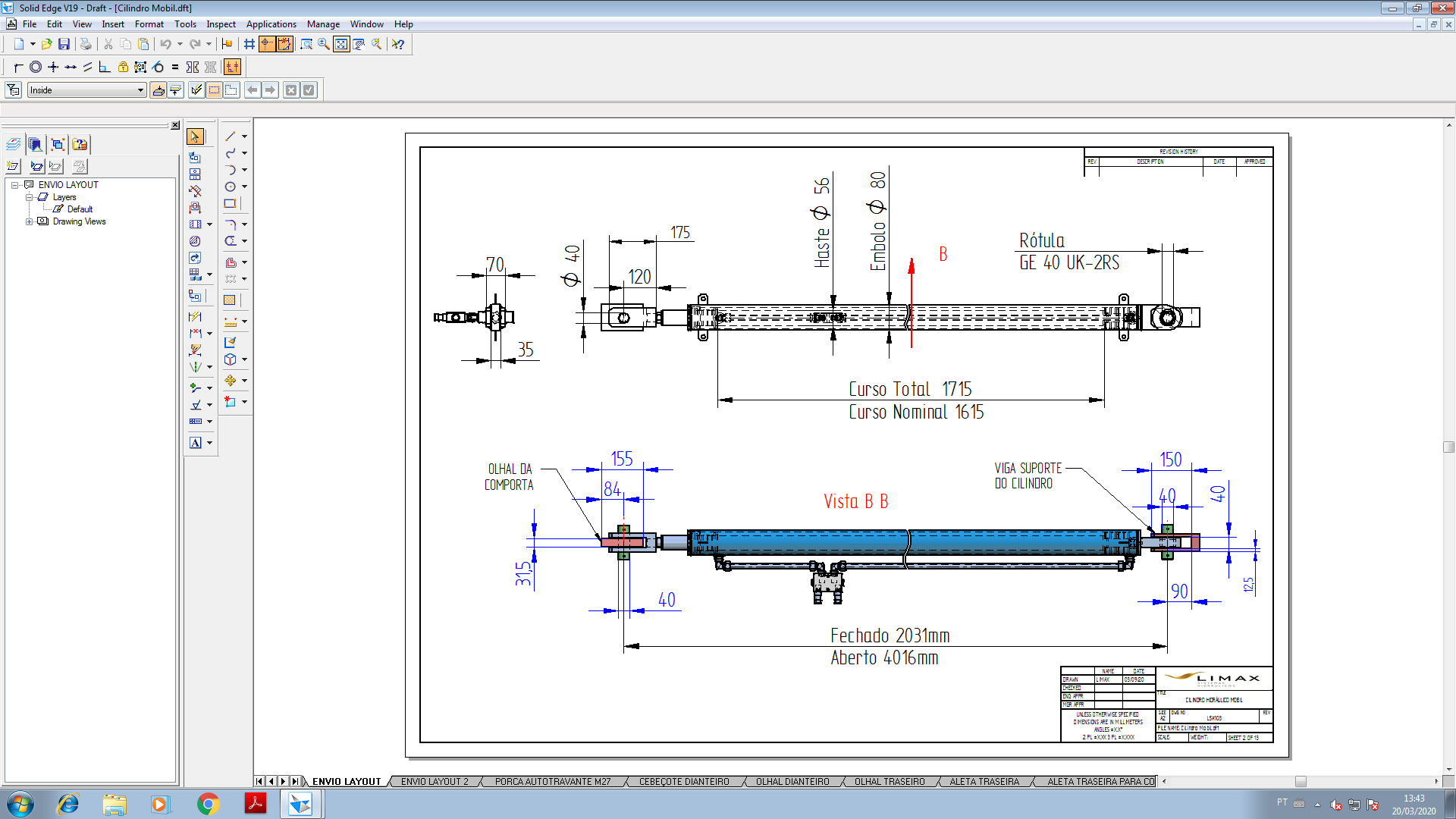Click the horizontal scrollbar thumb

tap(1301, 781)
